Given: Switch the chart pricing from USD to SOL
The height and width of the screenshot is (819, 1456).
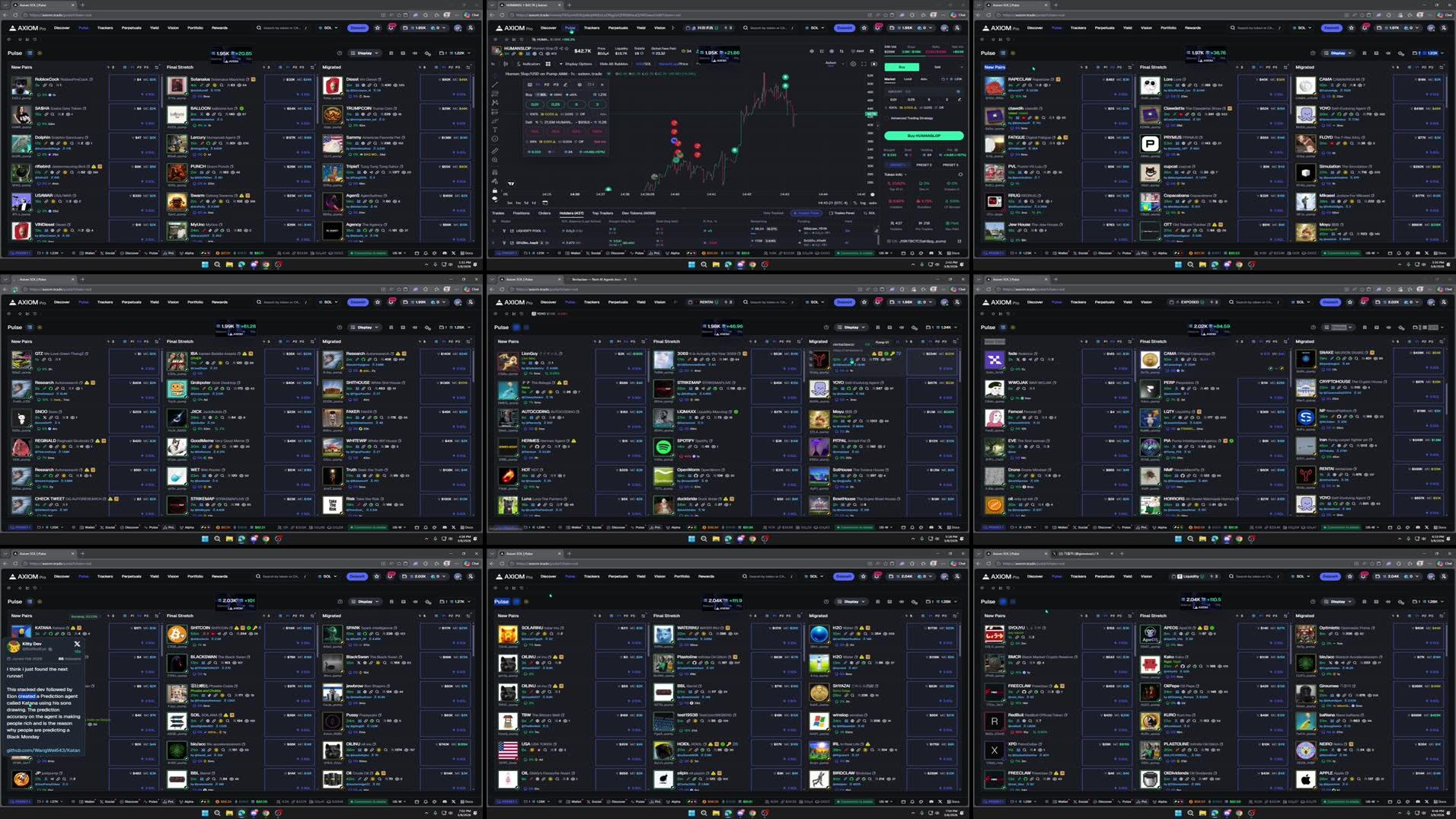Looking at the screenshot, I should click(x=648, y=64).
